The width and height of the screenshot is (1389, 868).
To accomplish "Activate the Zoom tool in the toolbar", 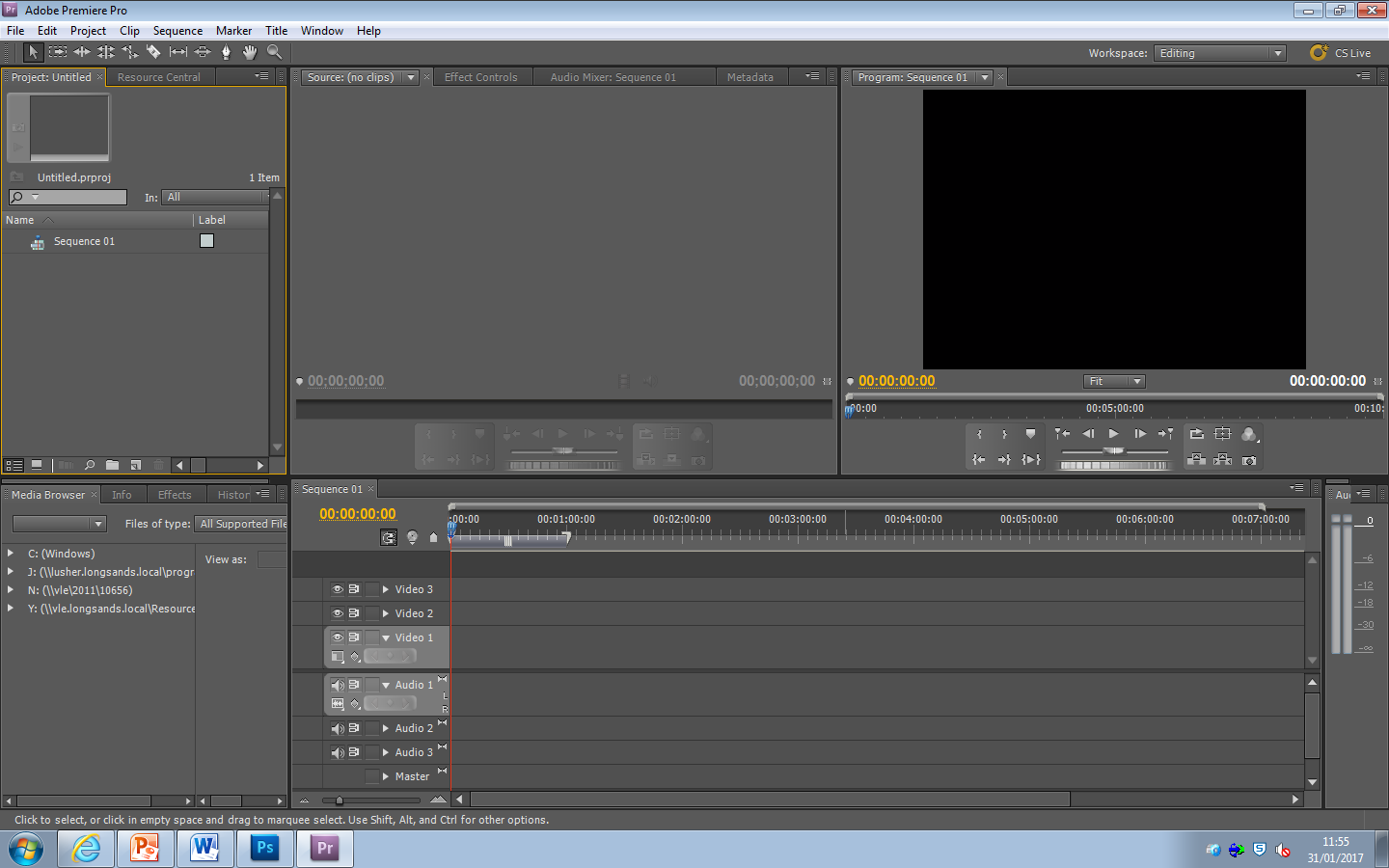I will 275,52.
